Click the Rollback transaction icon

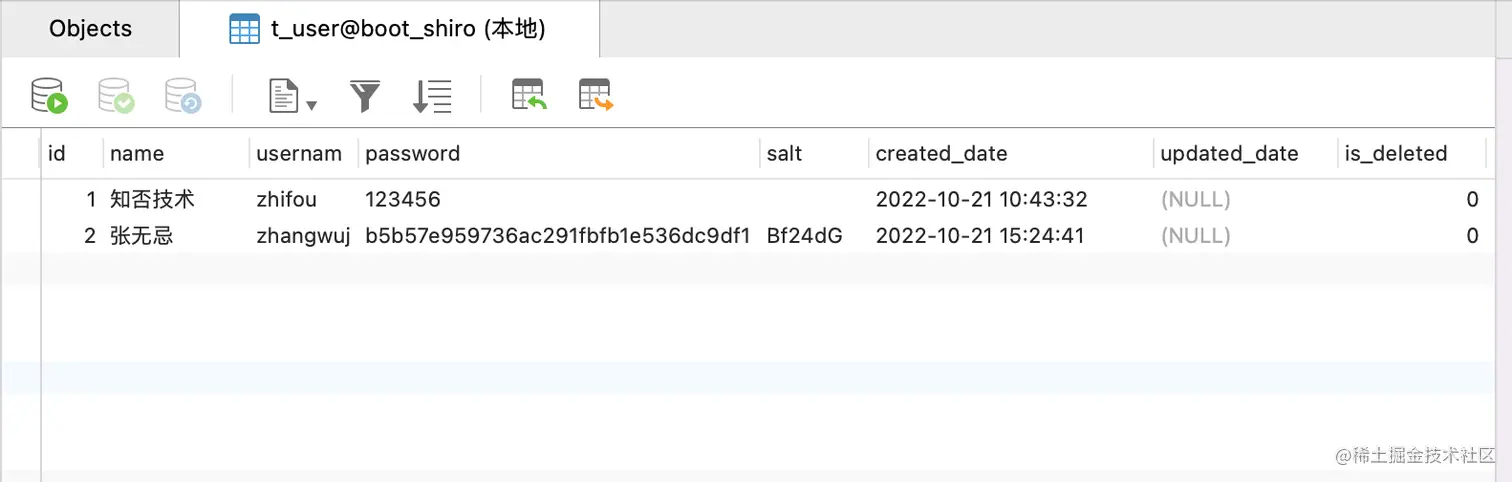(184, 96)
